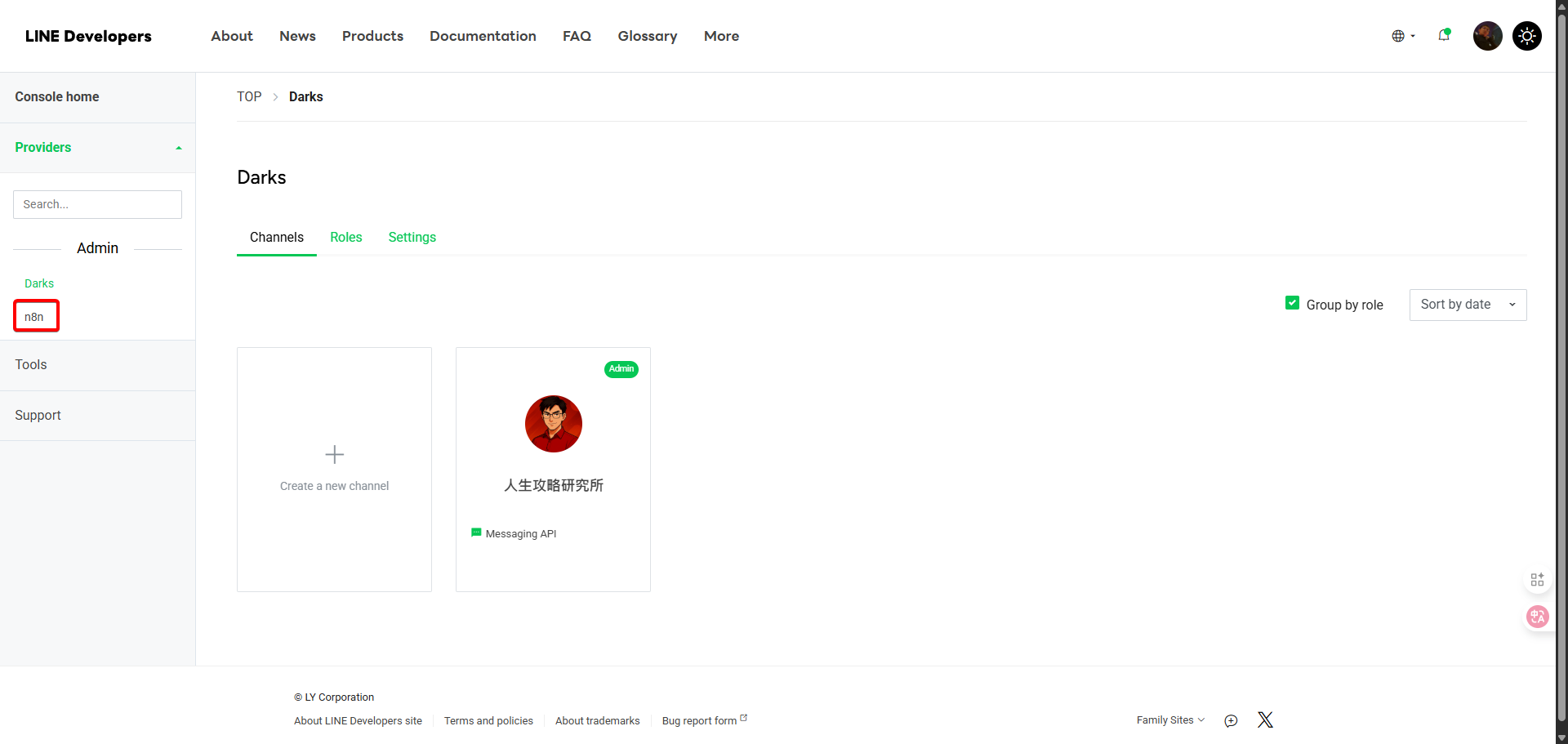The width and height of the screenshot is (1568, 744).
Task: Click the browser extension widget icon on right edge
Action: (1538, 580)
